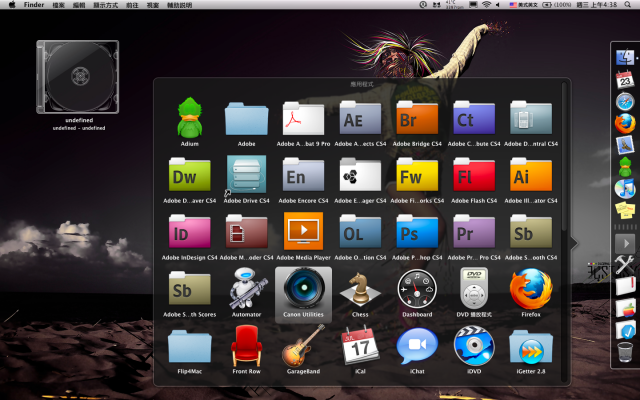Open the Finder menu

click(x=34, y=5)
